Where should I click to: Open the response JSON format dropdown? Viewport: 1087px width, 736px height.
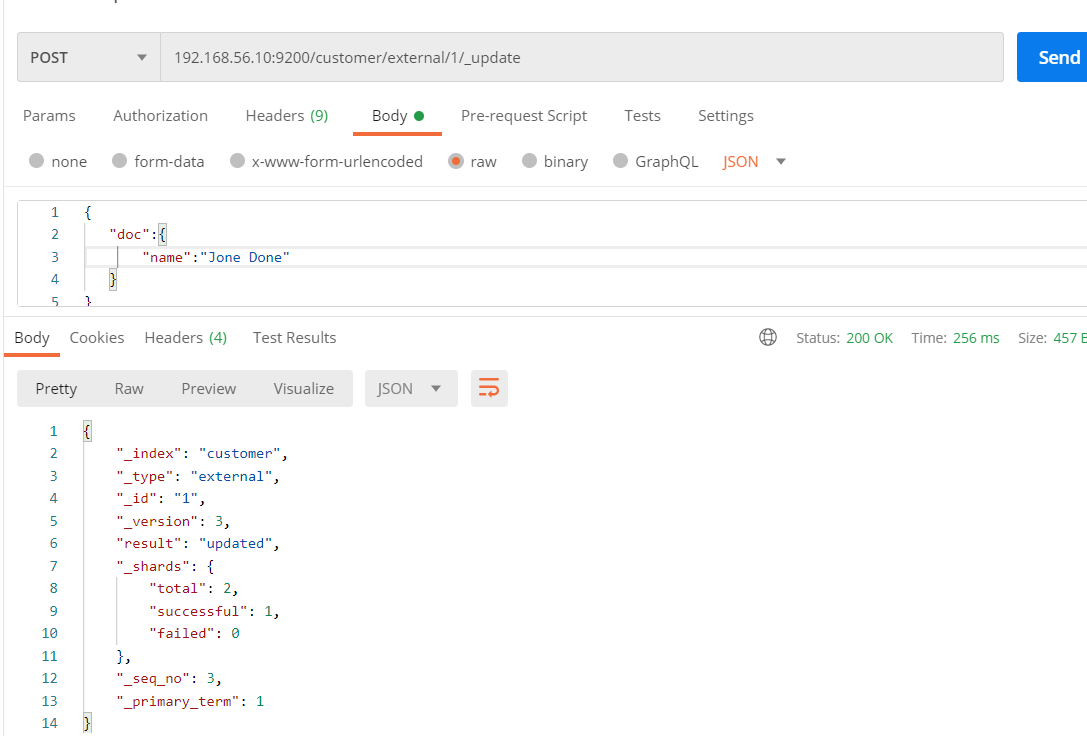pos(411,388)
